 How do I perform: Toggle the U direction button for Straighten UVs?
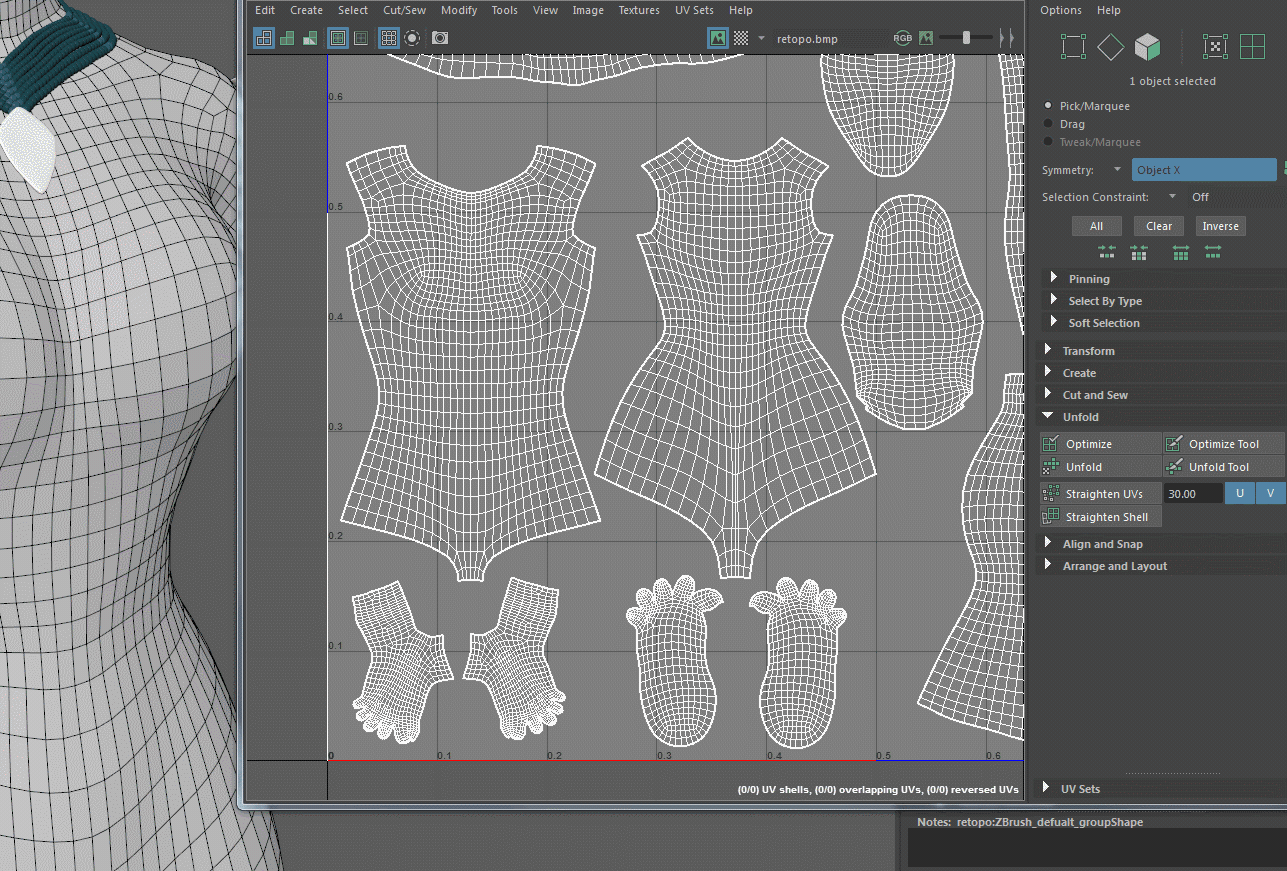[1239, 493]
